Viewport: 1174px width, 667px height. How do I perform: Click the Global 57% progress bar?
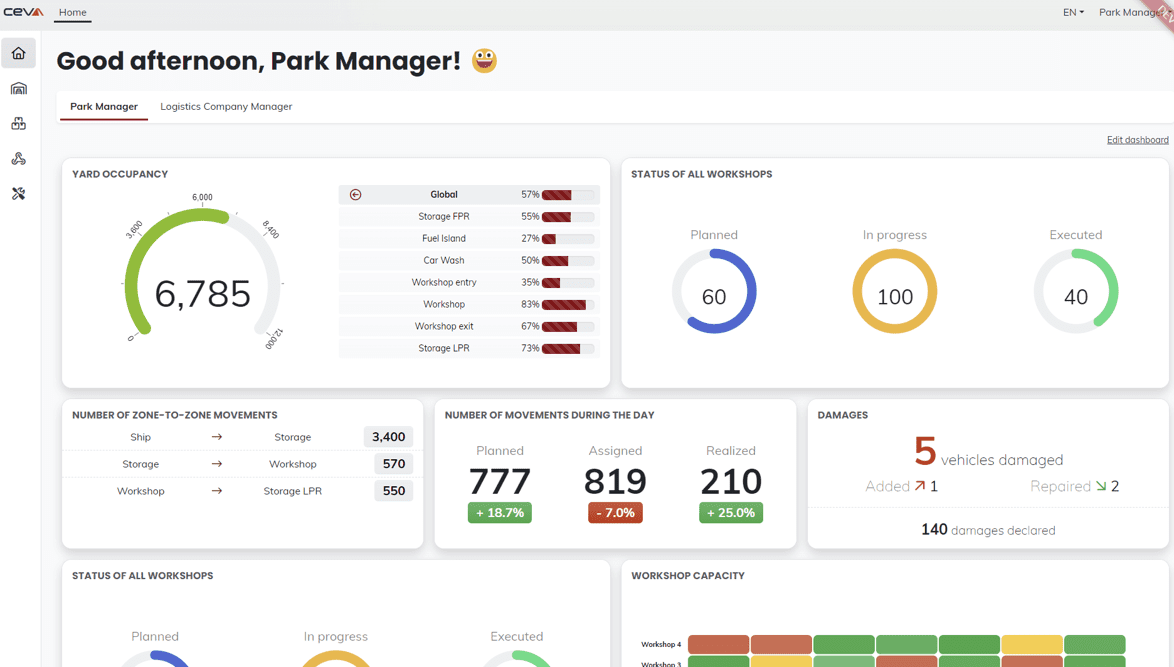click(568, 195)
